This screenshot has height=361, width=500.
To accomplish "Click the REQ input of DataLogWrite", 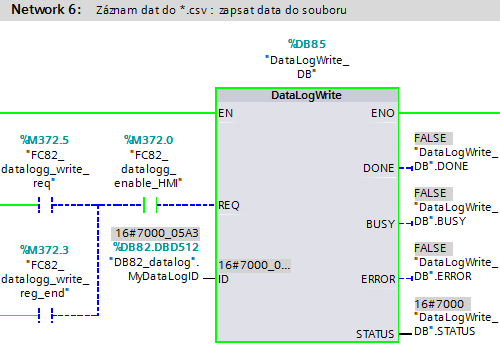I will pos(229,205).
